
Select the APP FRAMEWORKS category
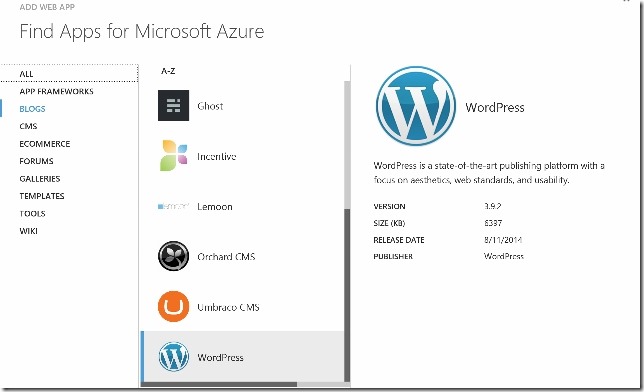(56, 91)
